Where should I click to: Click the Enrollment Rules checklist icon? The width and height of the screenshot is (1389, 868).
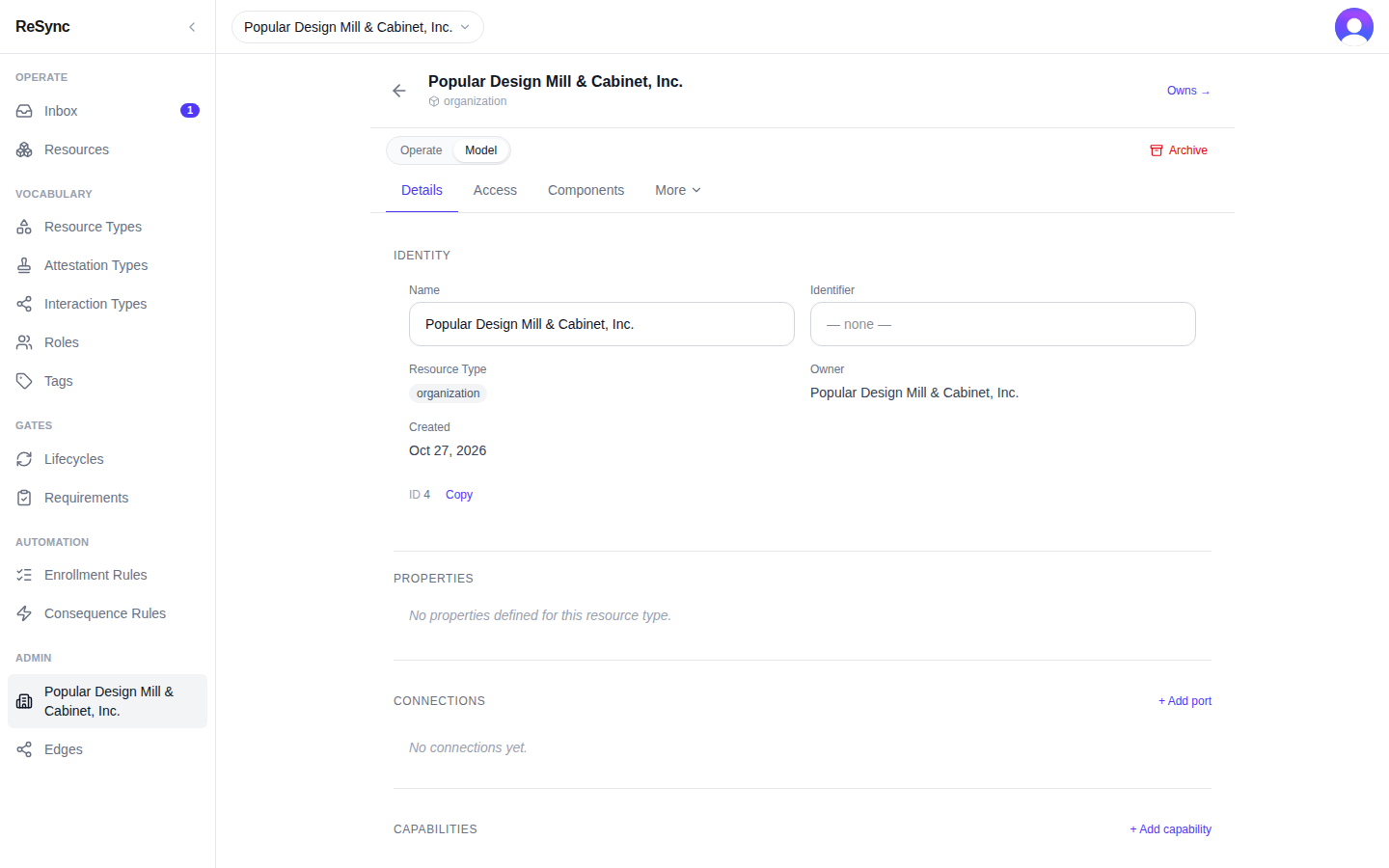(24, 575)
